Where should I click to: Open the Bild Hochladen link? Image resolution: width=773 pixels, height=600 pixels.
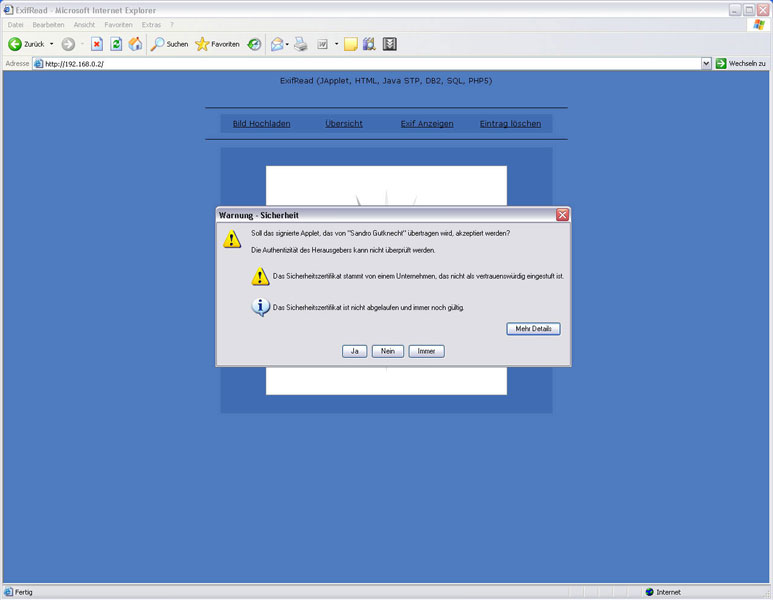[261, 124]
